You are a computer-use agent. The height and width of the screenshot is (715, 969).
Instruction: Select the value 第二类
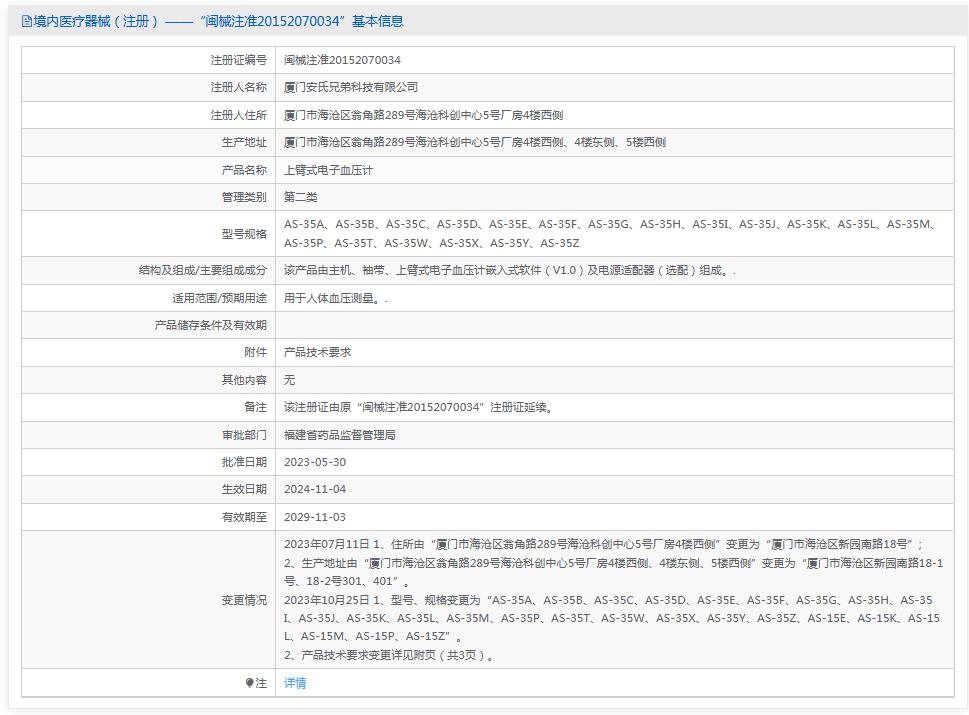[300, 197]
